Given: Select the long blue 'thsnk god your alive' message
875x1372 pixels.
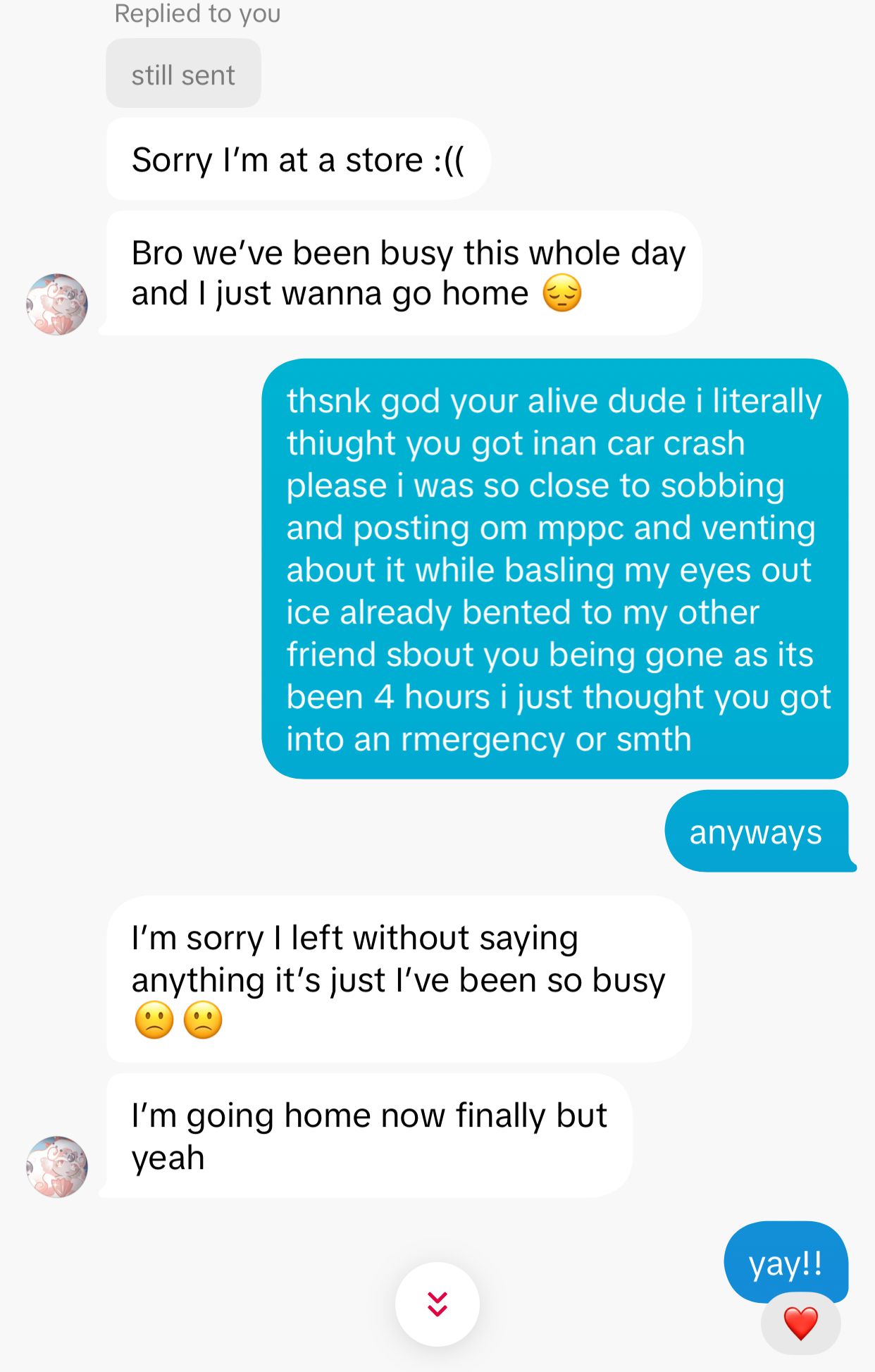Looking at the screenshot, I should (x=555, y=569).
